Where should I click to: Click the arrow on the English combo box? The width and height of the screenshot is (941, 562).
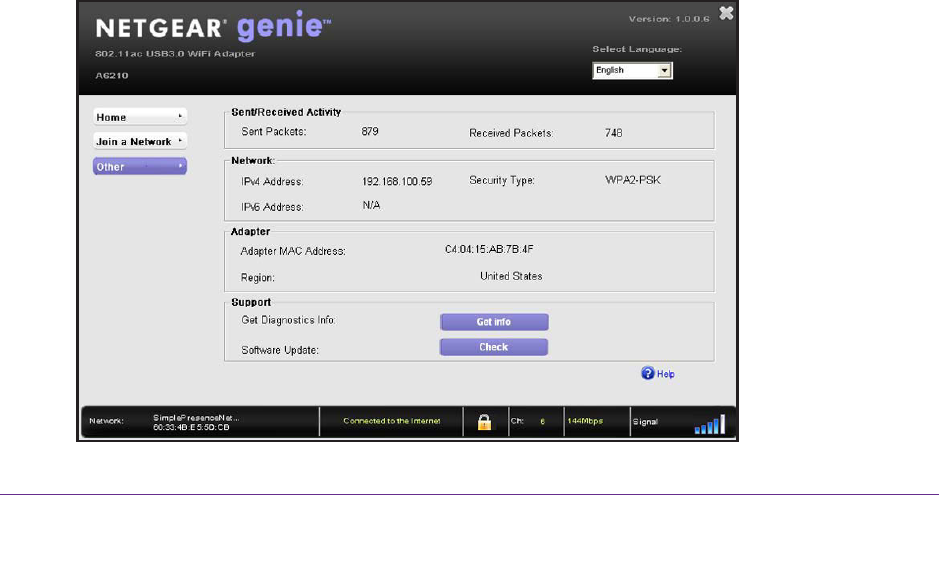[663, 71]
